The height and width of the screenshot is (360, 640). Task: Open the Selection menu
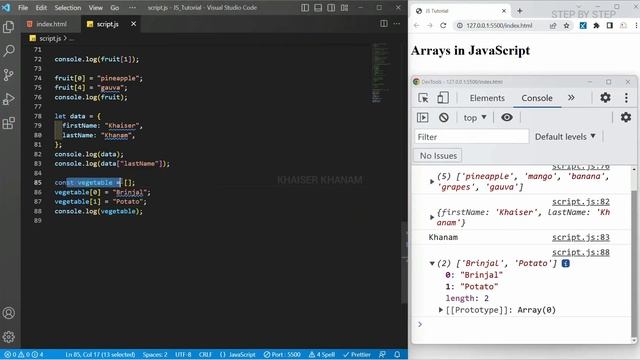pyautogui.click(x=68, y=8)
